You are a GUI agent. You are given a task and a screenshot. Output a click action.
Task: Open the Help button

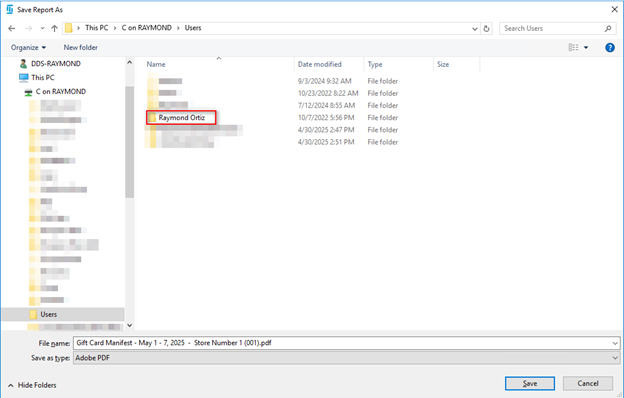click(610, 47)
